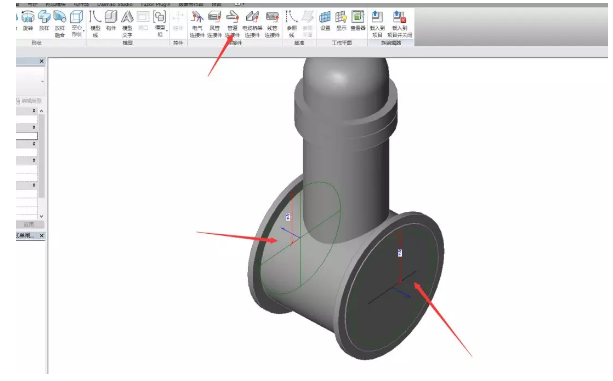Click the Properties scrollbar down arrow
The width and height of the screenshot is (613, 381).
point(41,216)
